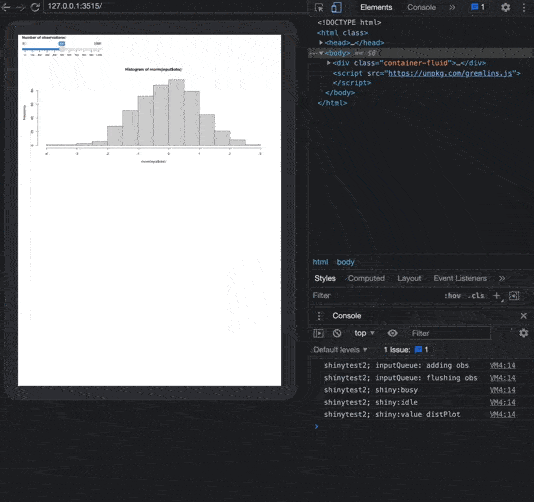
Task: Toggle the device toolbar icon
Action: point(336,7)
